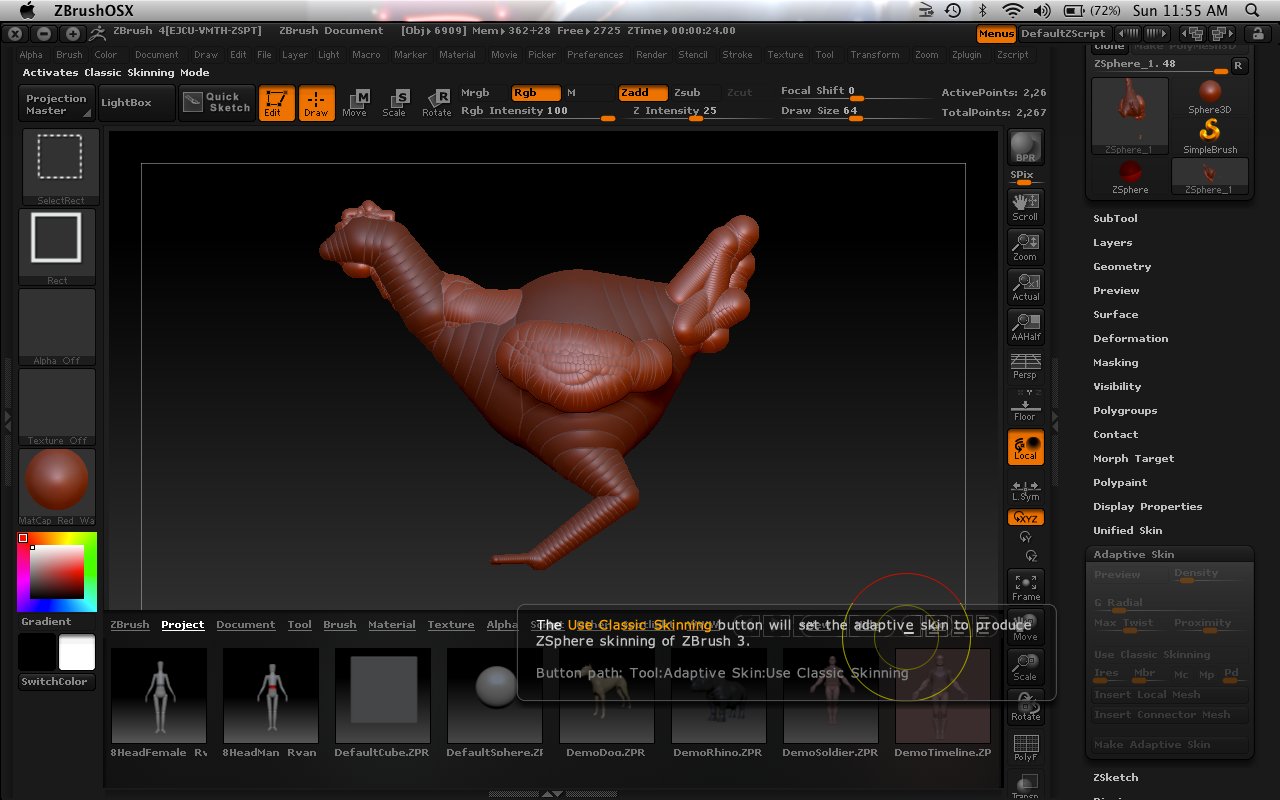
Task: Expand the Masking section
Action: coord(1116,362)
